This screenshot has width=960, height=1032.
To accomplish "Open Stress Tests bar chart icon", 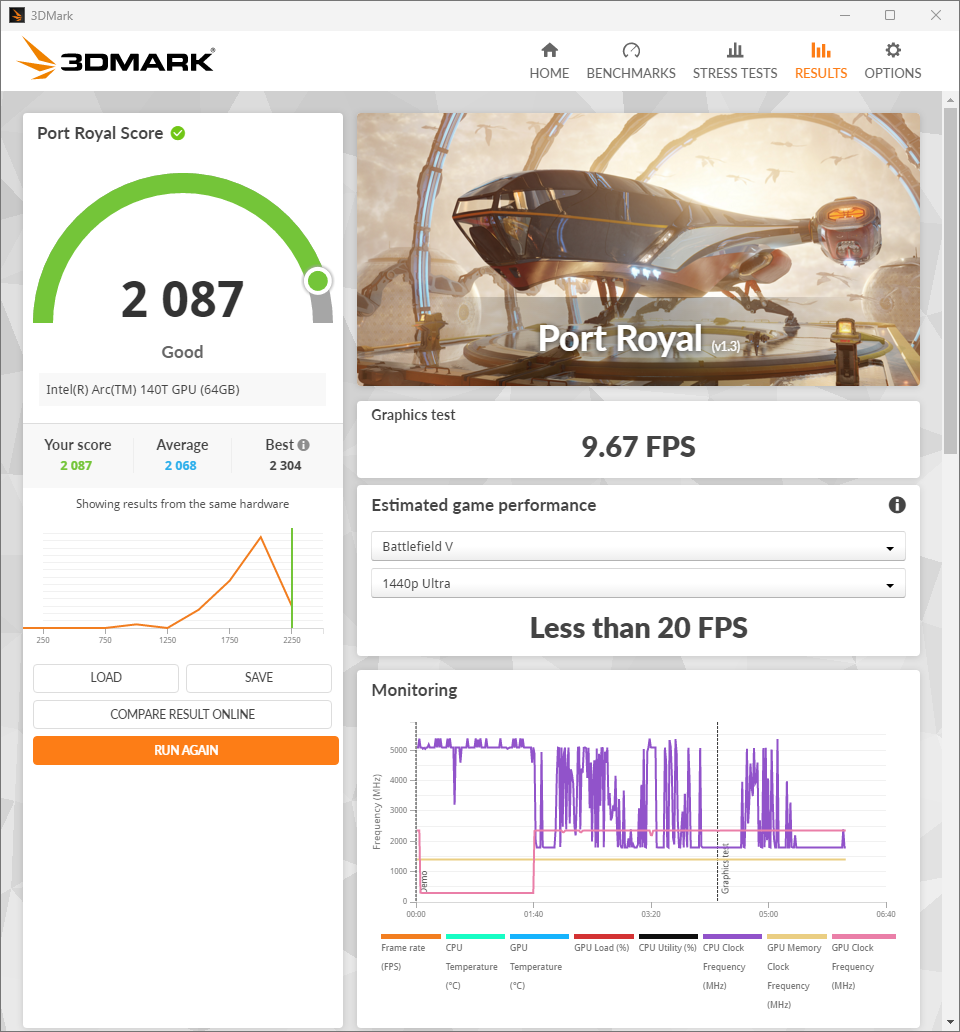I will (x=734, y=51).
